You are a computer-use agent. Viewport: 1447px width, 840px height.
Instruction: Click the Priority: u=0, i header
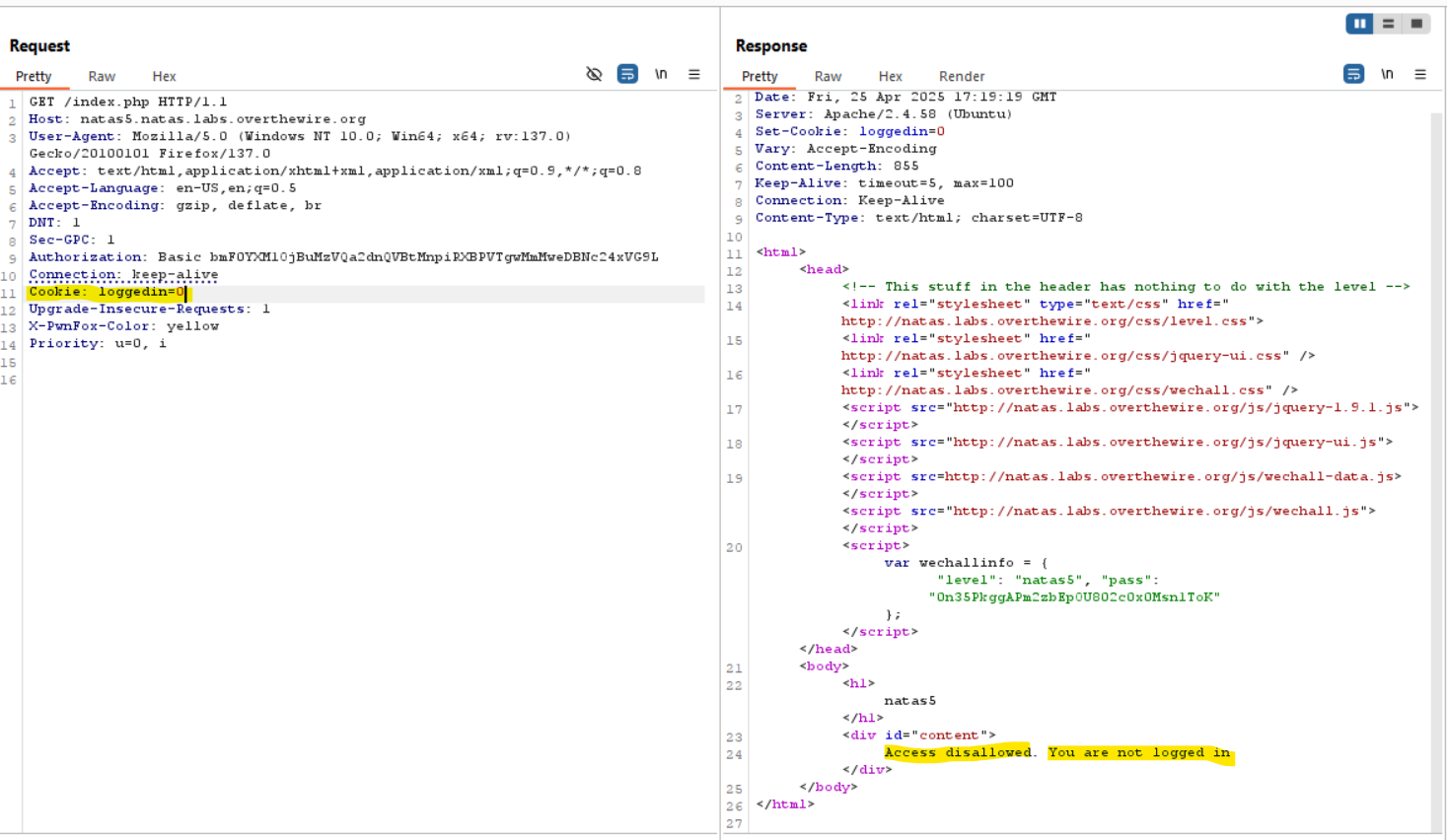(x=98, y=344)
